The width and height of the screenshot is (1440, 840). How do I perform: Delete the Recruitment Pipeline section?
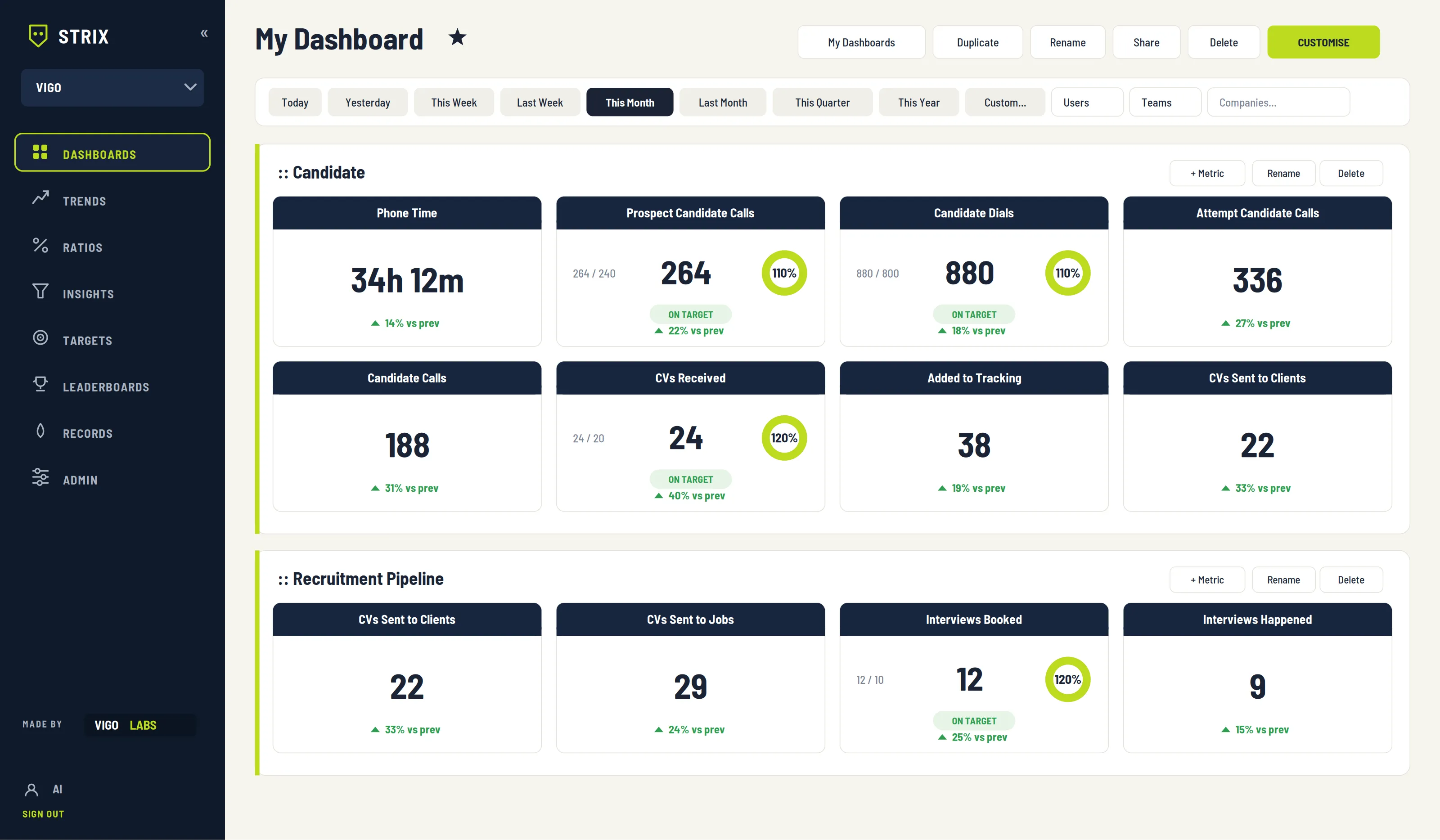[1351, 580]
